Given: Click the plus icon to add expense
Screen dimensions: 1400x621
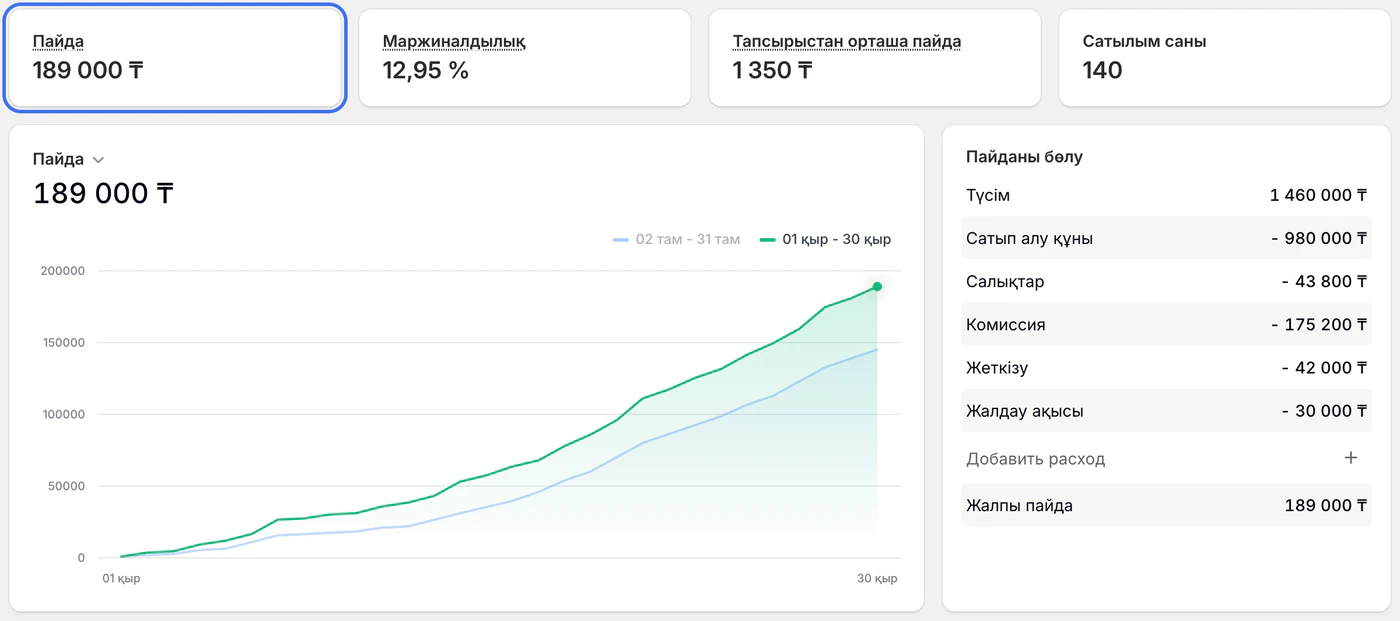Looking at the screenshot, I should pyautogui.click(x=1351, y=458).
